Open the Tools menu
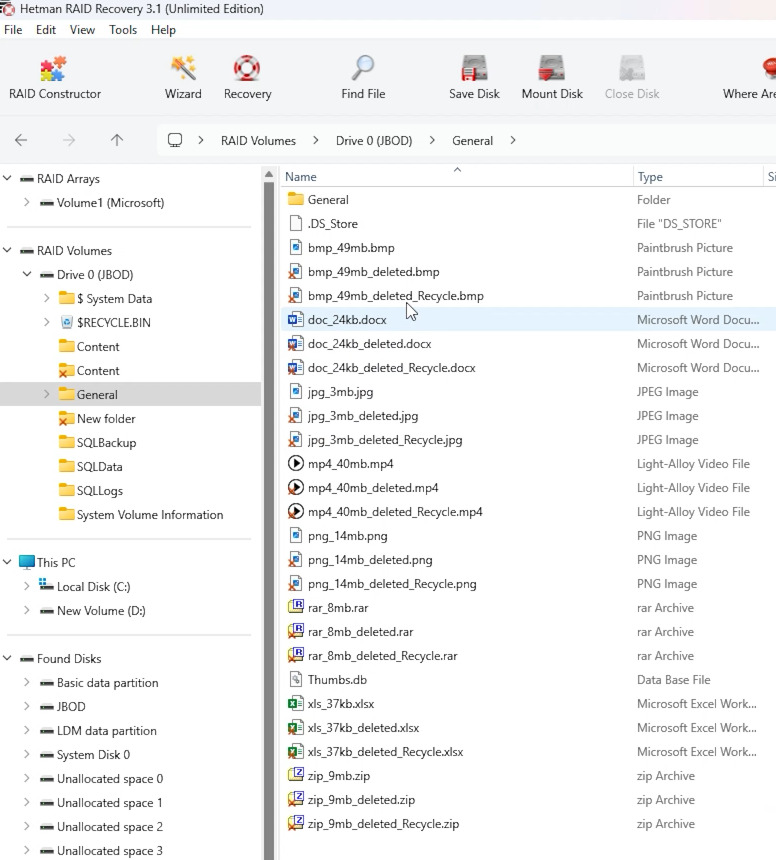776x860 pixels. click(x=123, y=30)
